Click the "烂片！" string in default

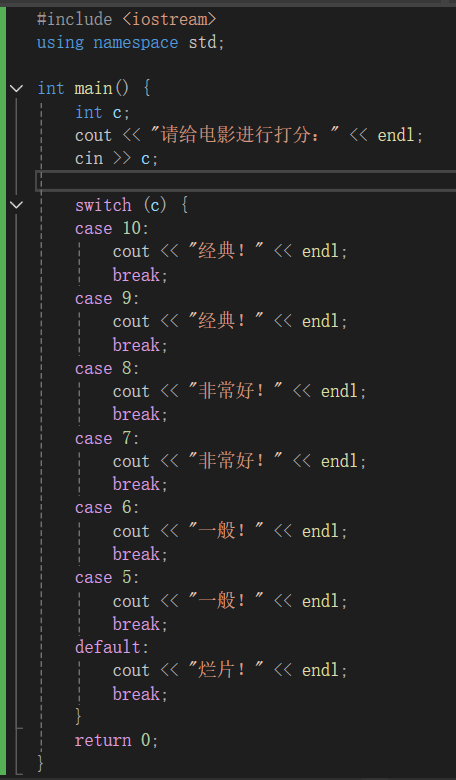click(x=226, y=670)
